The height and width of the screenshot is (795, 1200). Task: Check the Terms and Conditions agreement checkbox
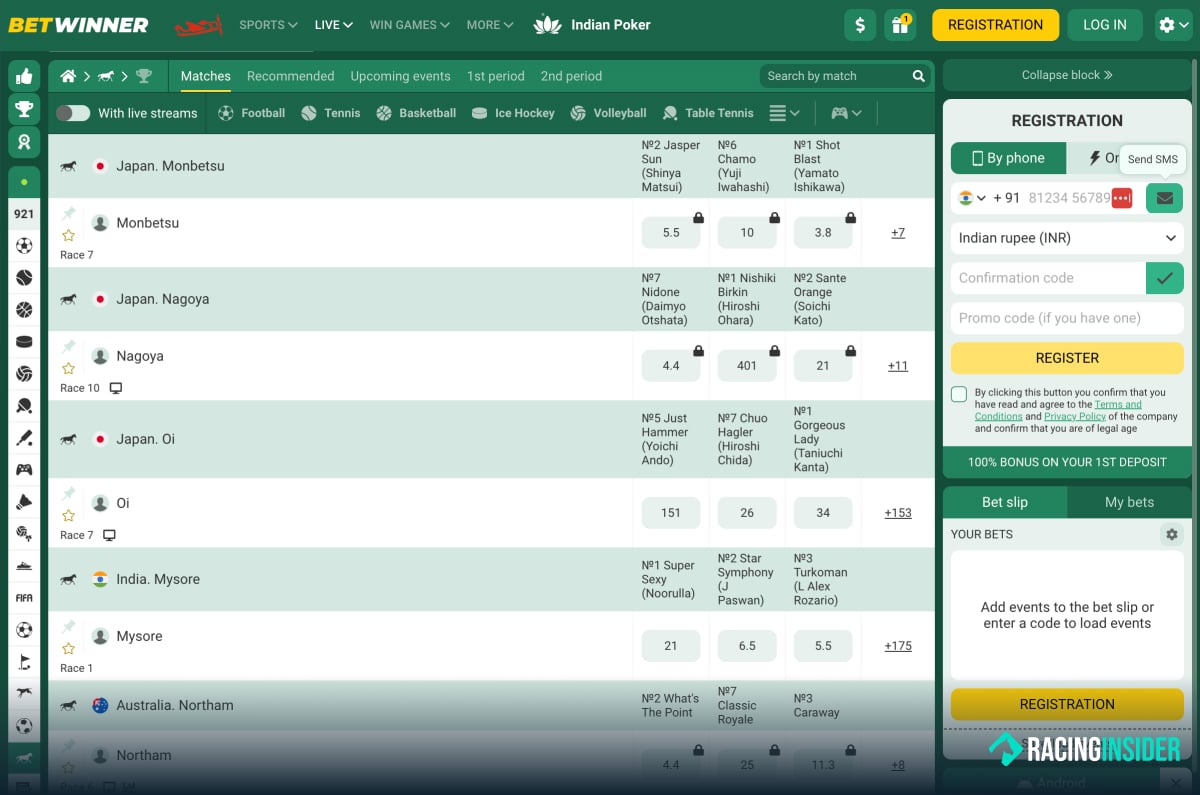click(x=959, y=394)
